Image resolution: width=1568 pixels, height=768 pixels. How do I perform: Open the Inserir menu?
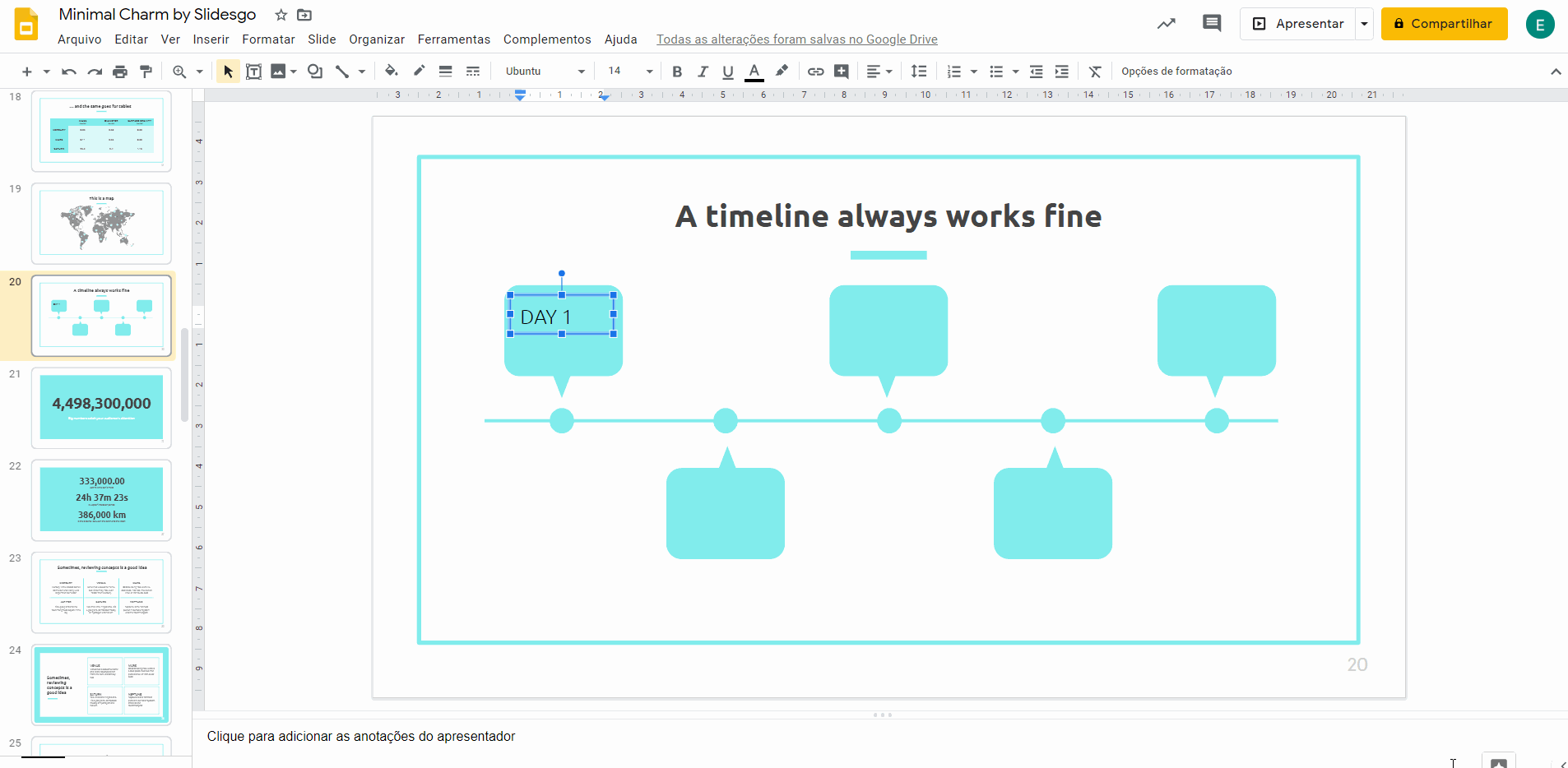(211, 39)
